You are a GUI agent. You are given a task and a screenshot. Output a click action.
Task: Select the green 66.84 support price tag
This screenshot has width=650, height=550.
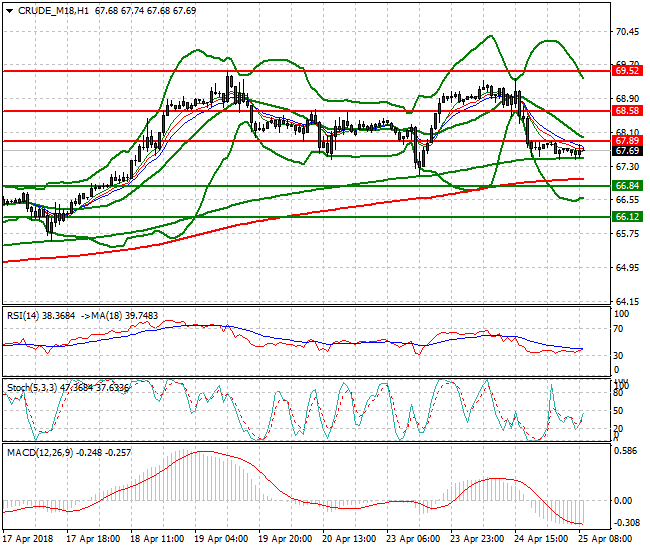coord(627,186)
